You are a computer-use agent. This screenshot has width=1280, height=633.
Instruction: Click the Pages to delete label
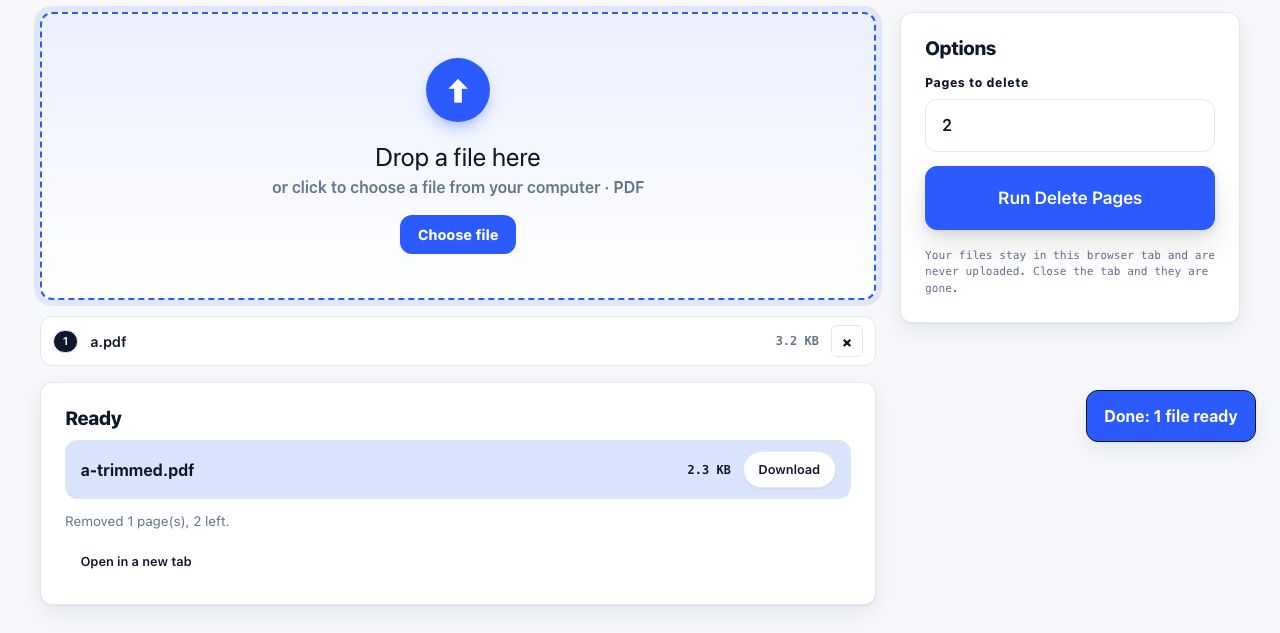(x=977, y=83)
